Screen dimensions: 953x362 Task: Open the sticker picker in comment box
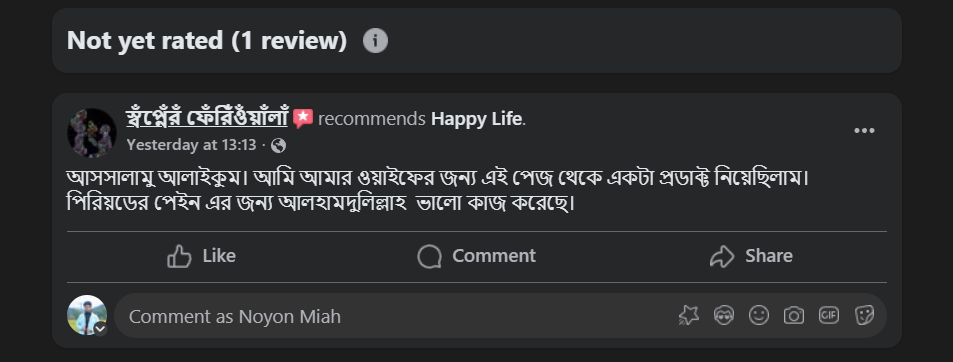click(864, 315)
